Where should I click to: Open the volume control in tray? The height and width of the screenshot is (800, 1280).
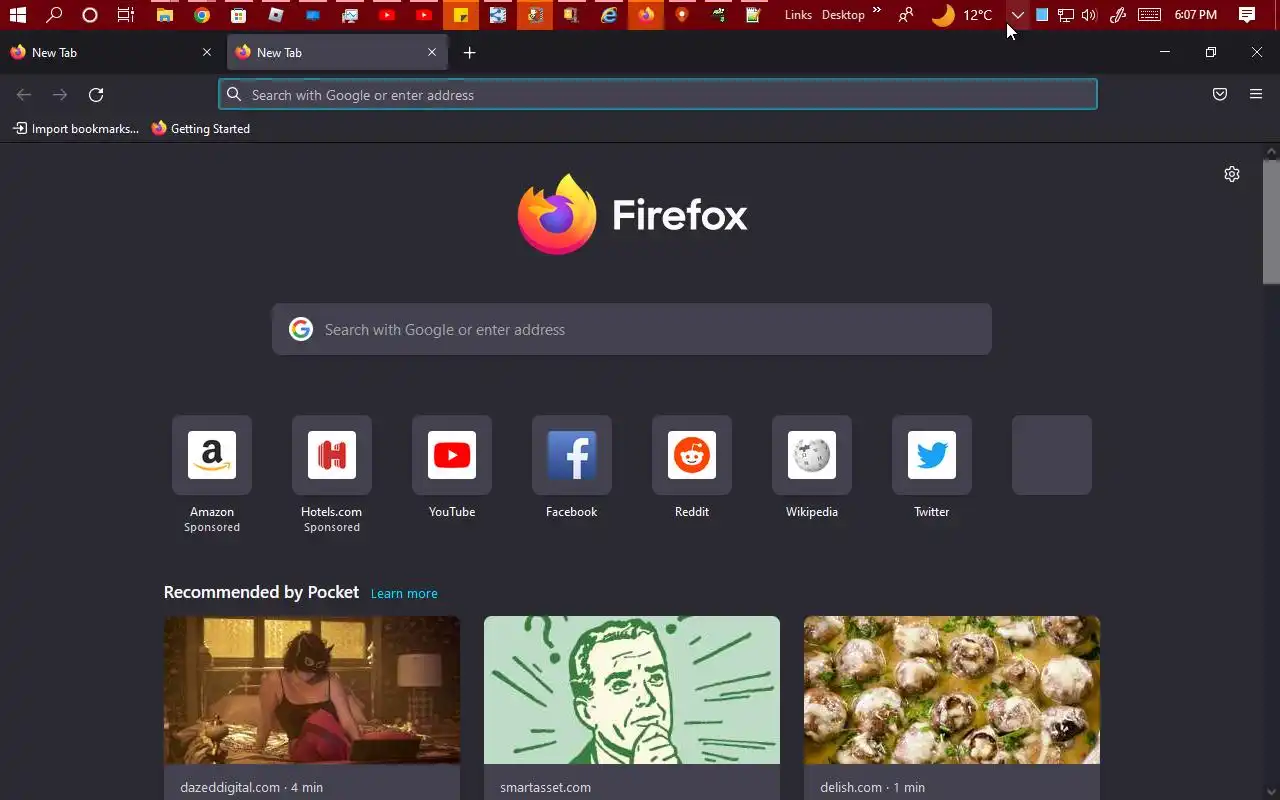[x=1089, y=15]
